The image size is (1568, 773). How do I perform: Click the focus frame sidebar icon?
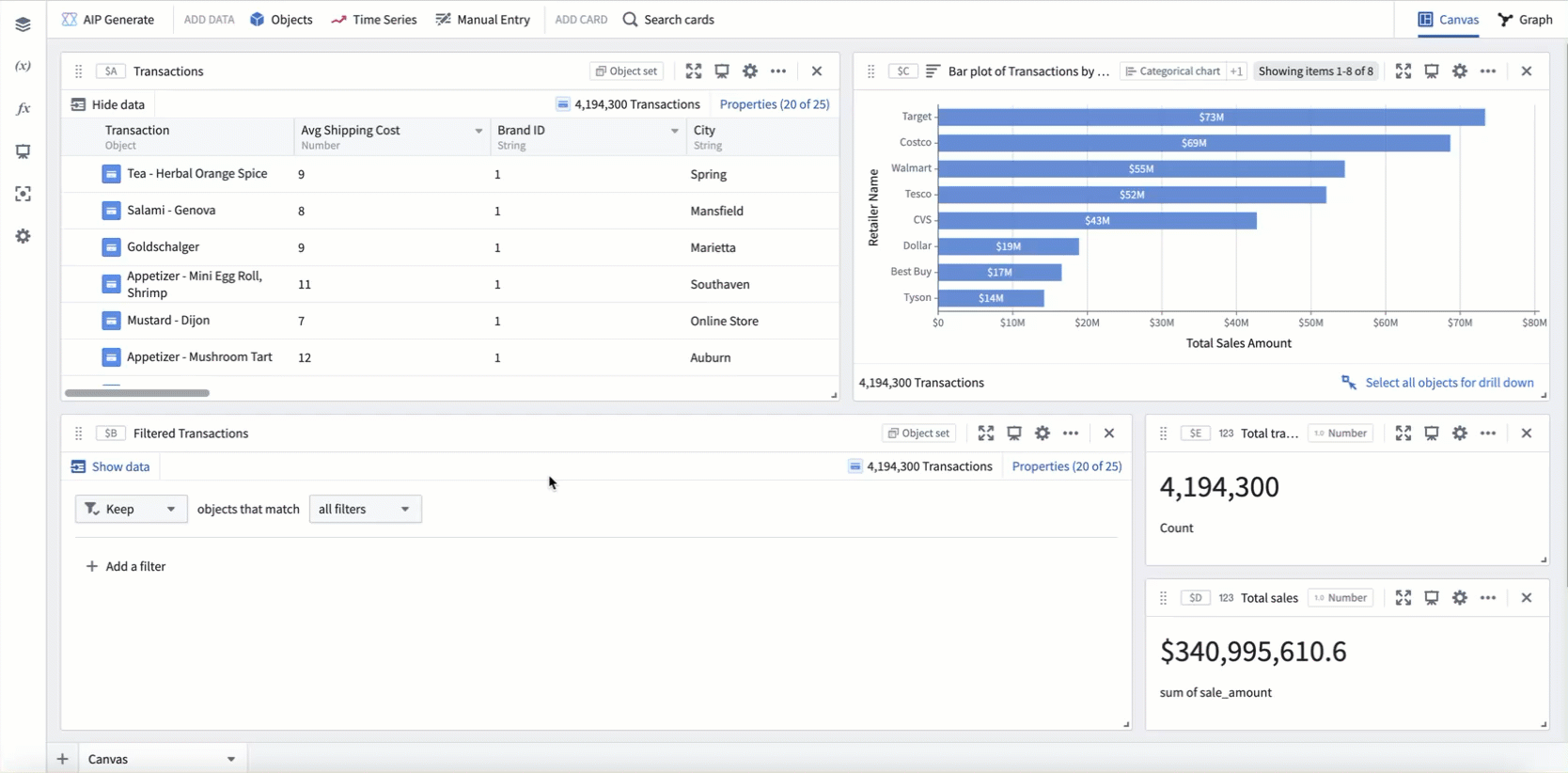point(23,194)
